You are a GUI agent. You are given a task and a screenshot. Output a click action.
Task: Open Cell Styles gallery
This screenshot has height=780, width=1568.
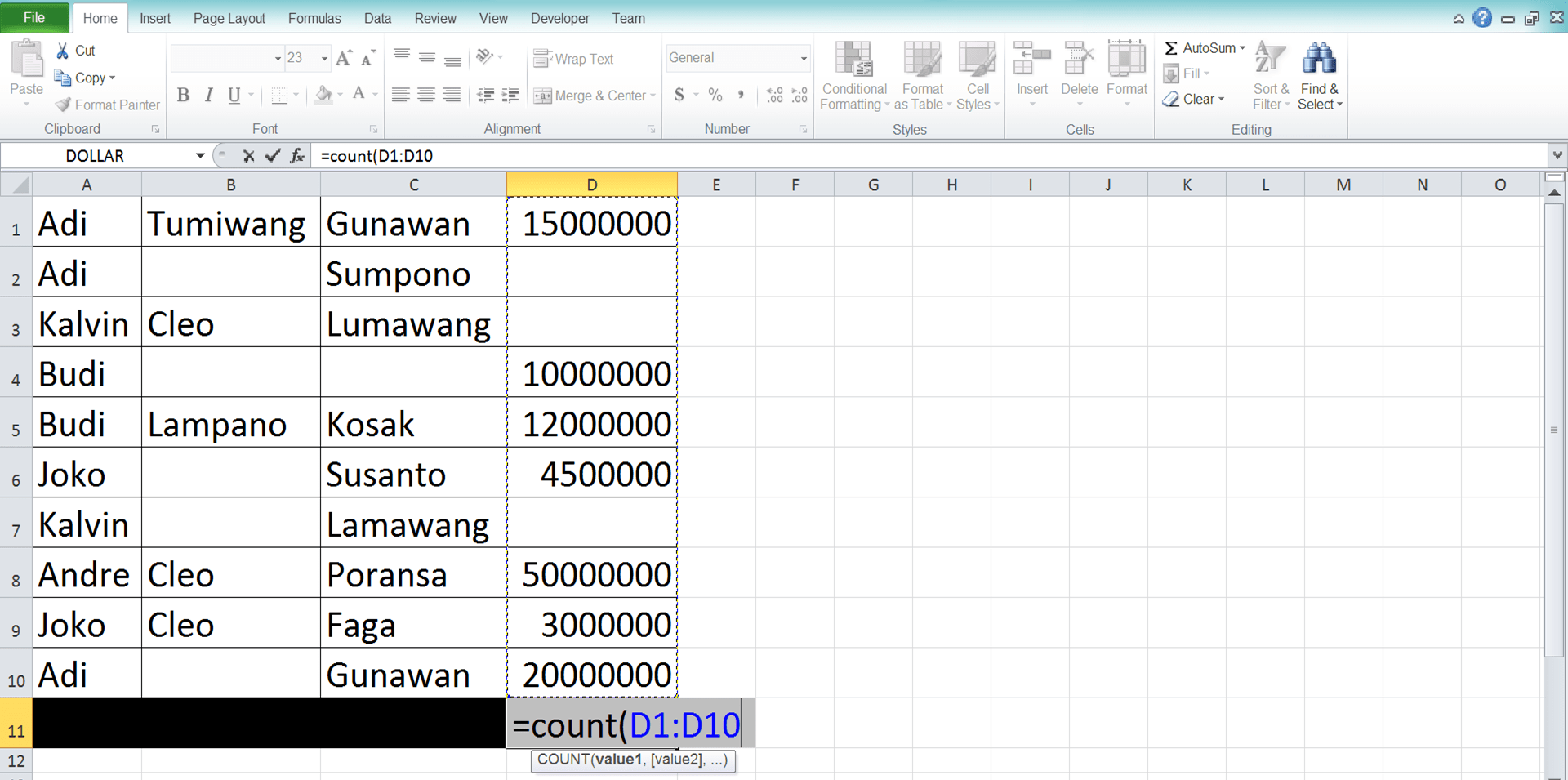978,75
